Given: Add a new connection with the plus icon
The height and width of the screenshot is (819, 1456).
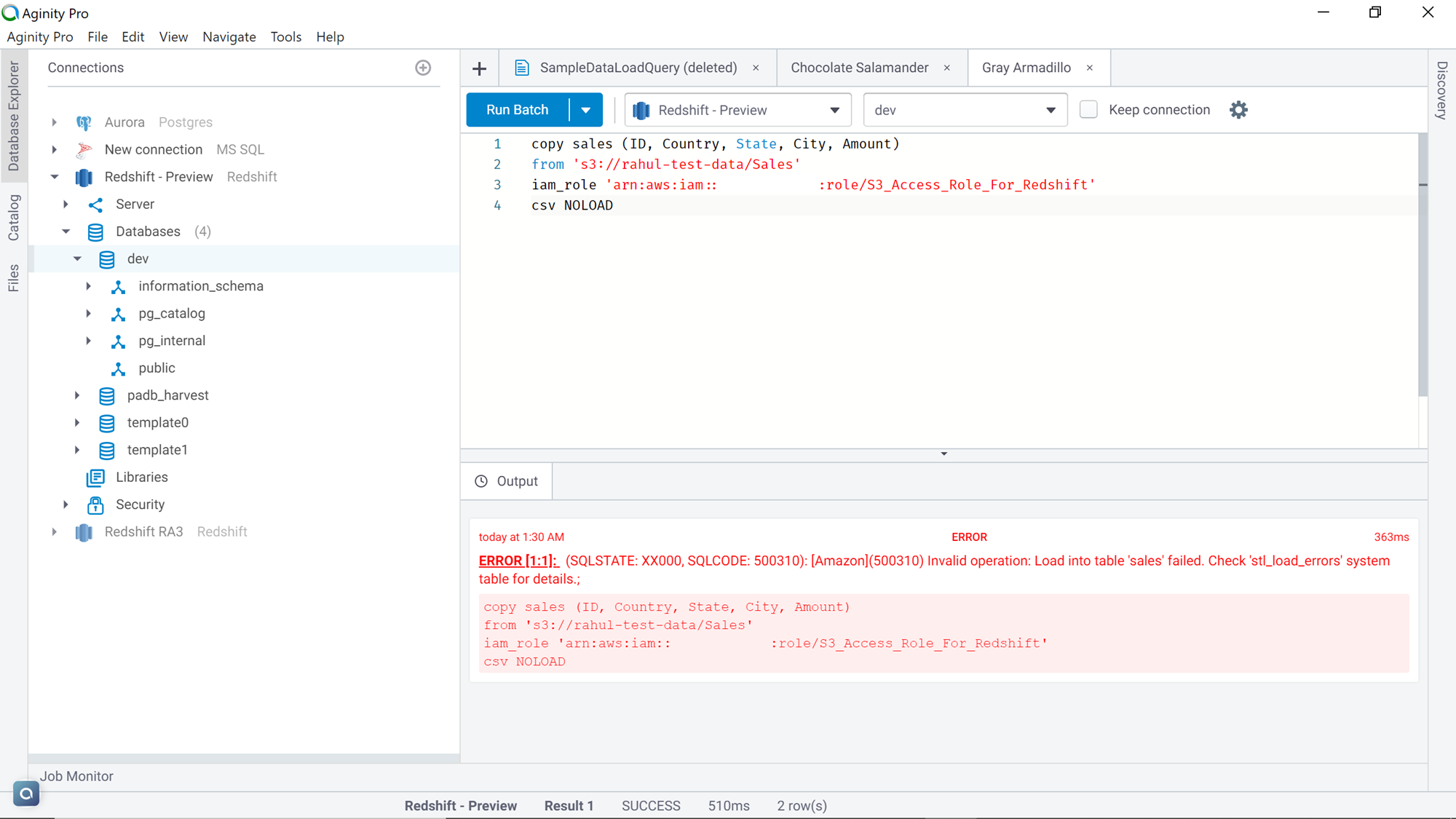Looking at the screenshot, I should pos(423,68).
